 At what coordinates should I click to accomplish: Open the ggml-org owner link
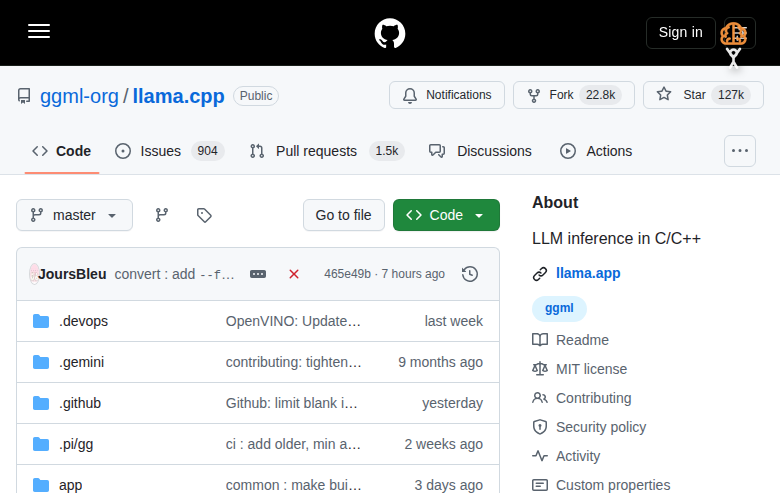click(79, 96)
